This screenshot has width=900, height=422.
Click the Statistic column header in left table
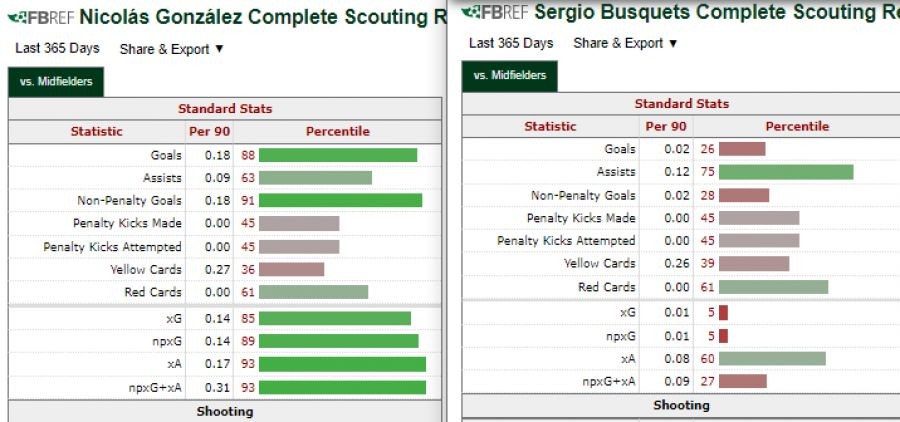point(96,132)
